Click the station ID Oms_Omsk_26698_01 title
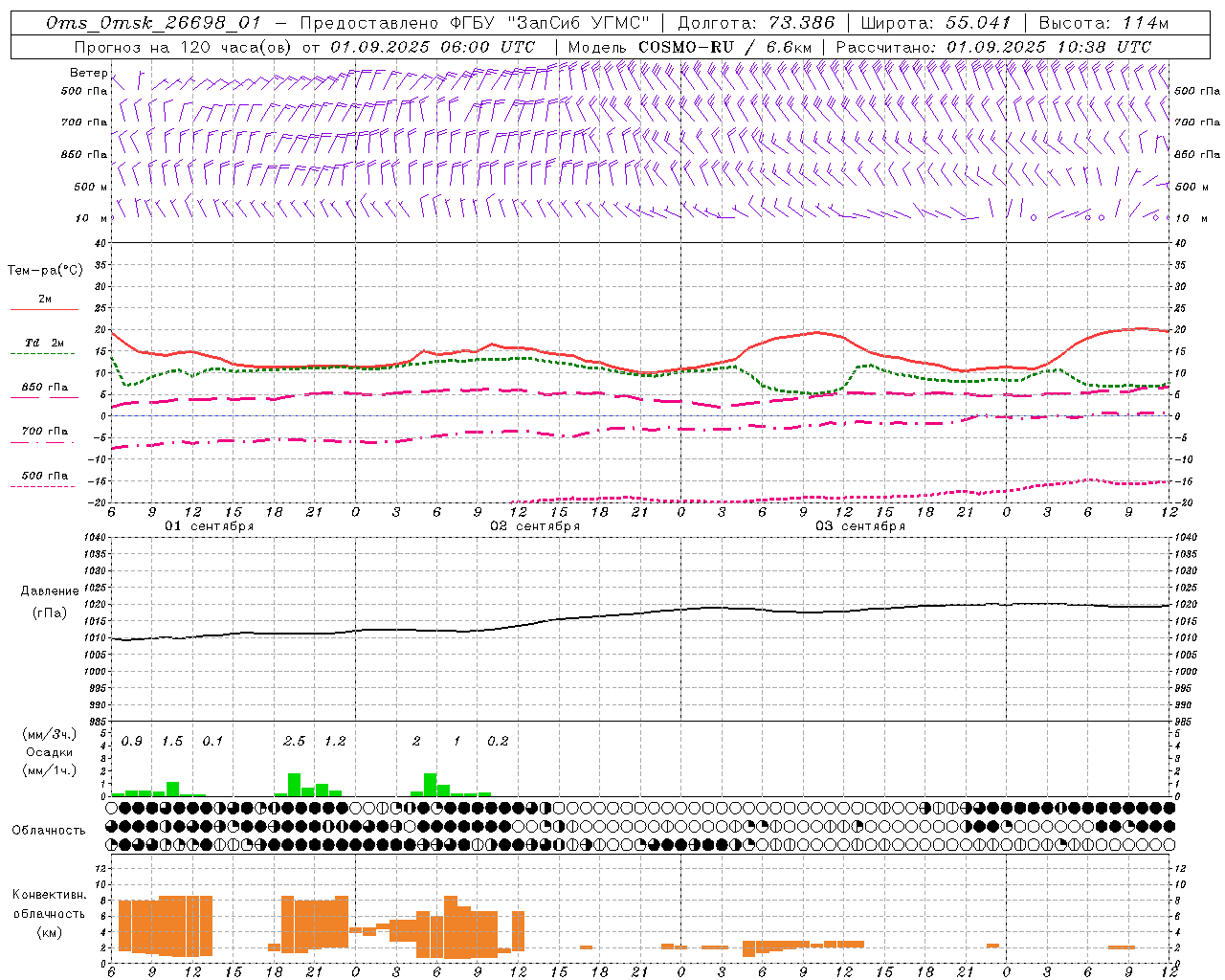 coord(153,23)
